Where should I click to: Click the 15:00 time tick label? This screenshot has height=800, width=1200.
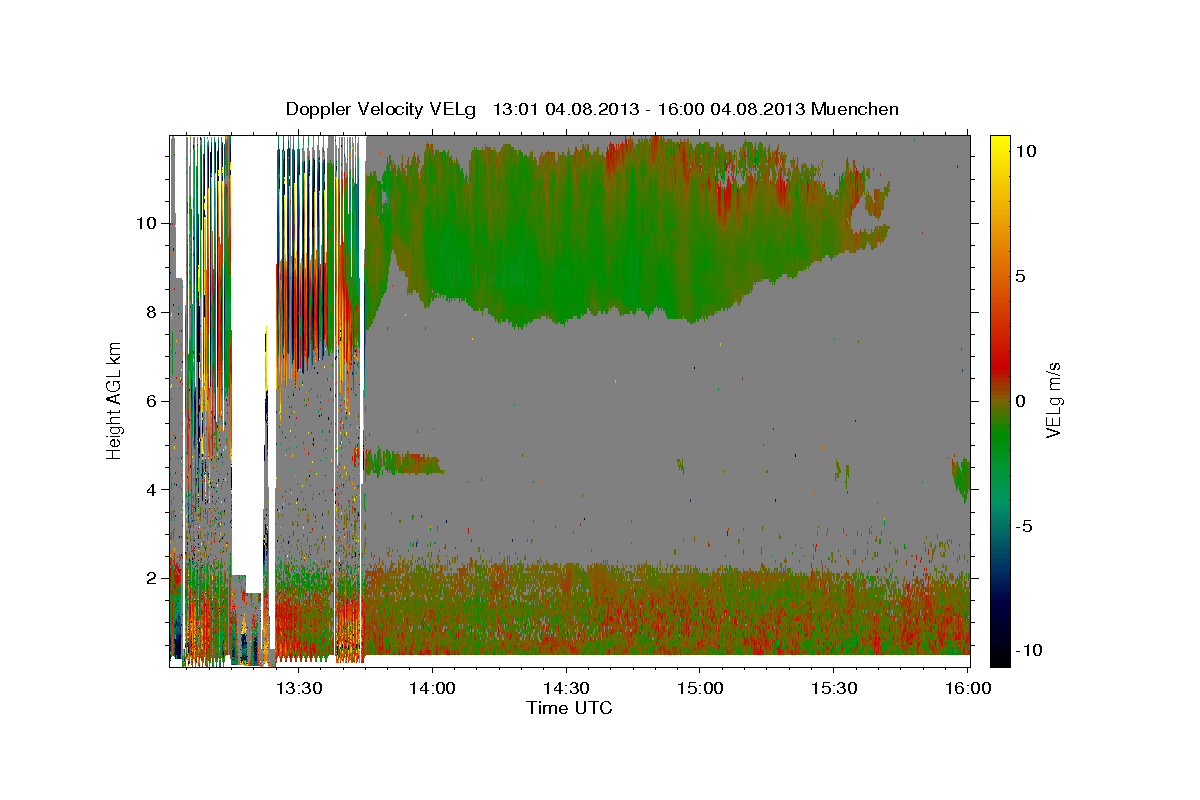coord(700,689)
